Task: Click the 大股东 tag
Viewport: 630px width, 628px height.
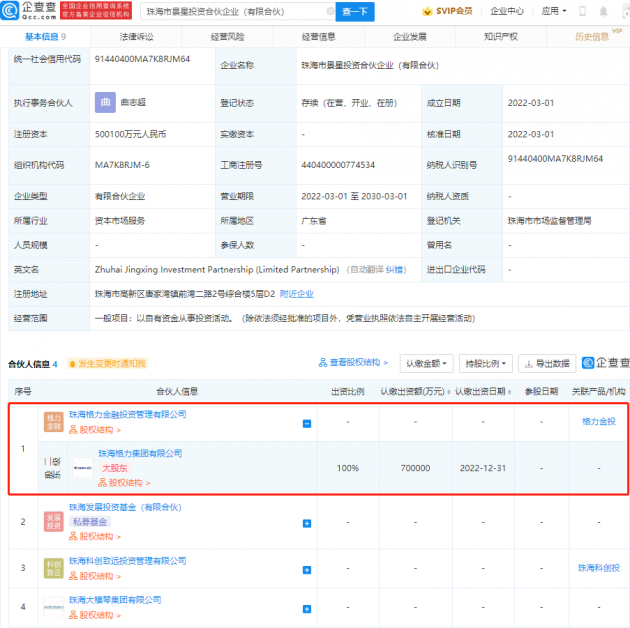Action: click(115, 468)
